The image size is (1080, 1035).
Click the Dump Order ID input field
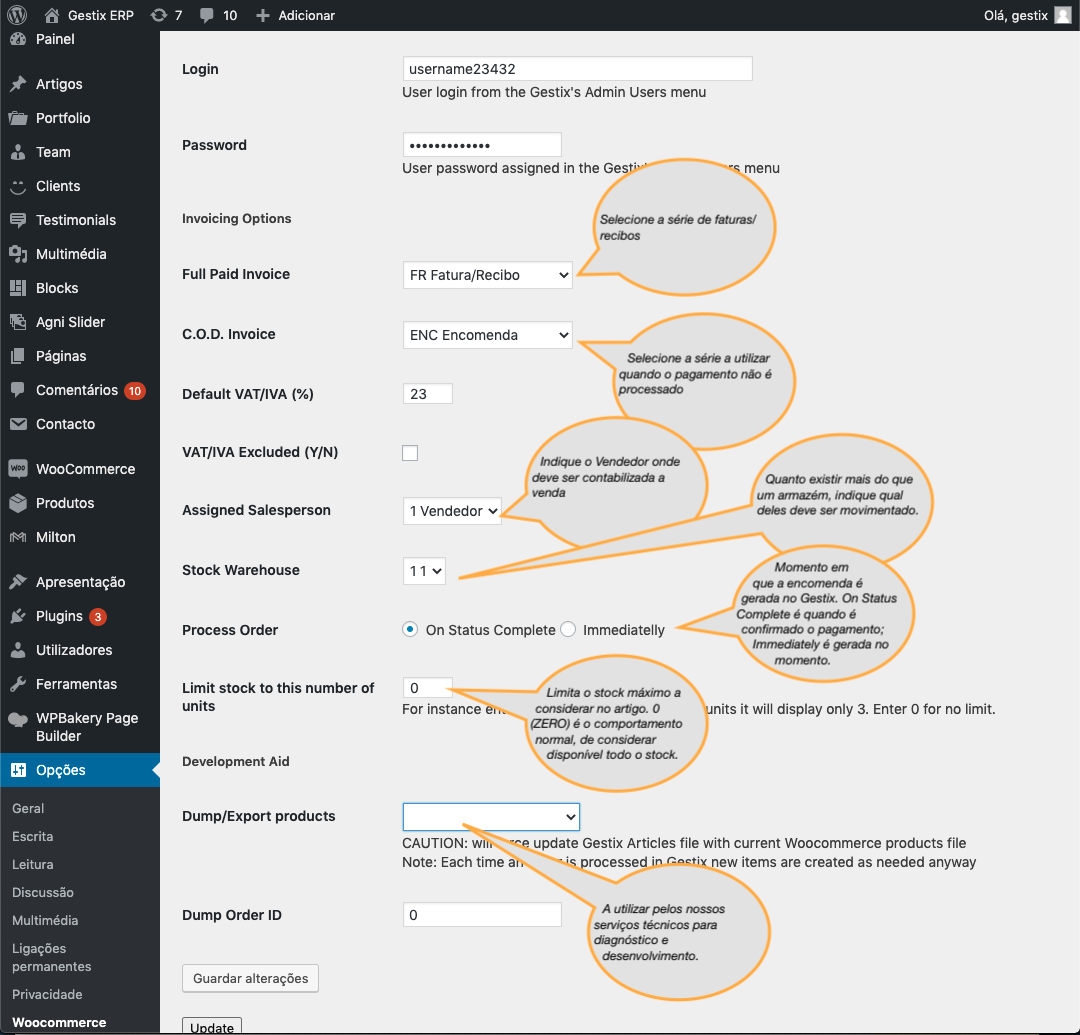[x=482, y=915]
